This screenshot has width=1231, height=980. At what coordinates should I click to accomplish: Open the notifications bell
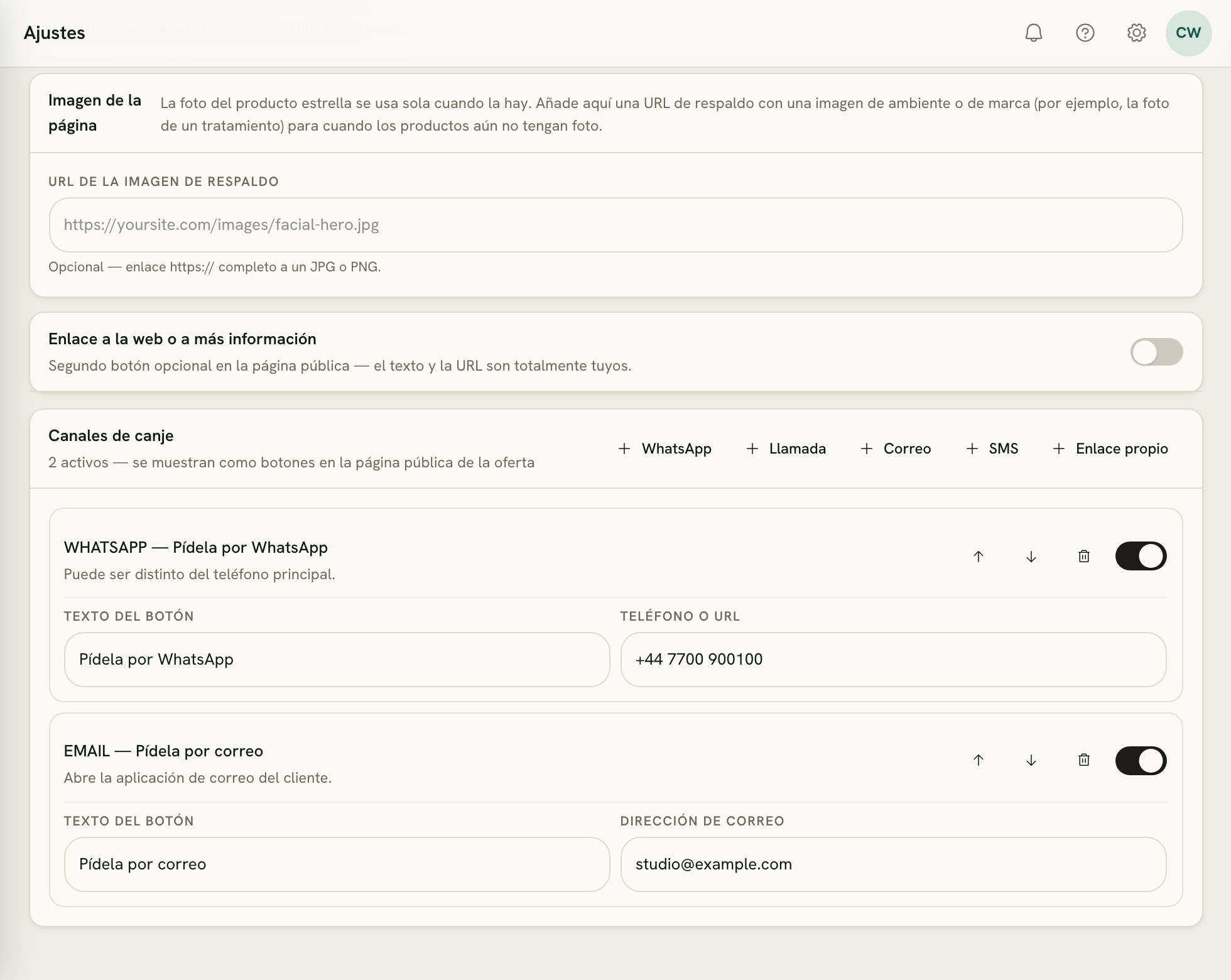coord(1033,33)
